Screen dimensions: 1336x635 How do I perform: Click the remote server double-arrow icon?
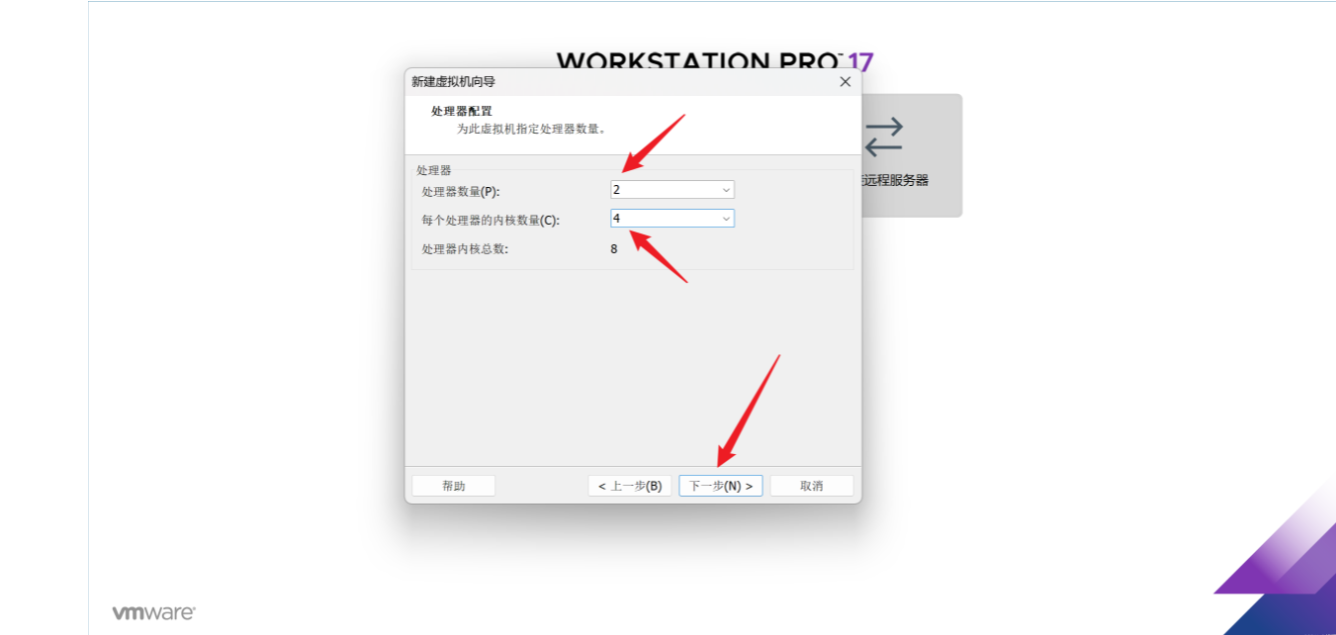point(884,137)
